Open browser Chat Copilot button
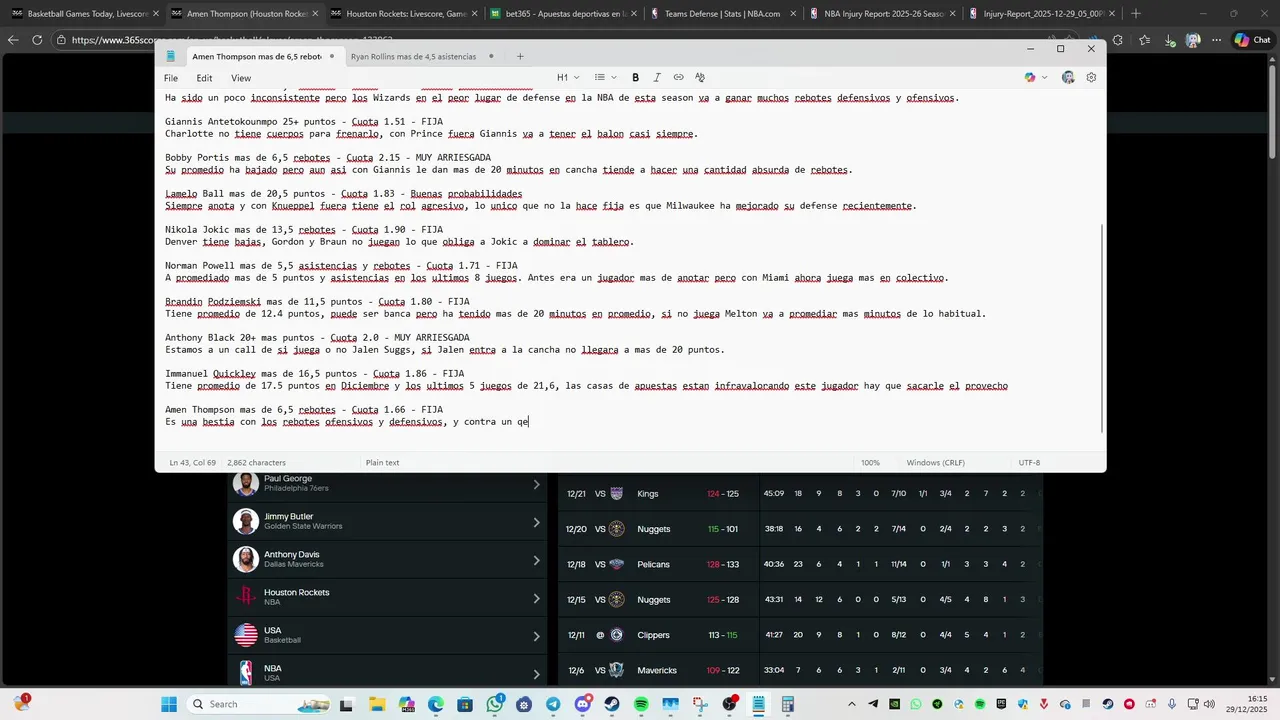Viewport: 1280px width, 720px height. pyautogui.click(x=1252, y=40)
